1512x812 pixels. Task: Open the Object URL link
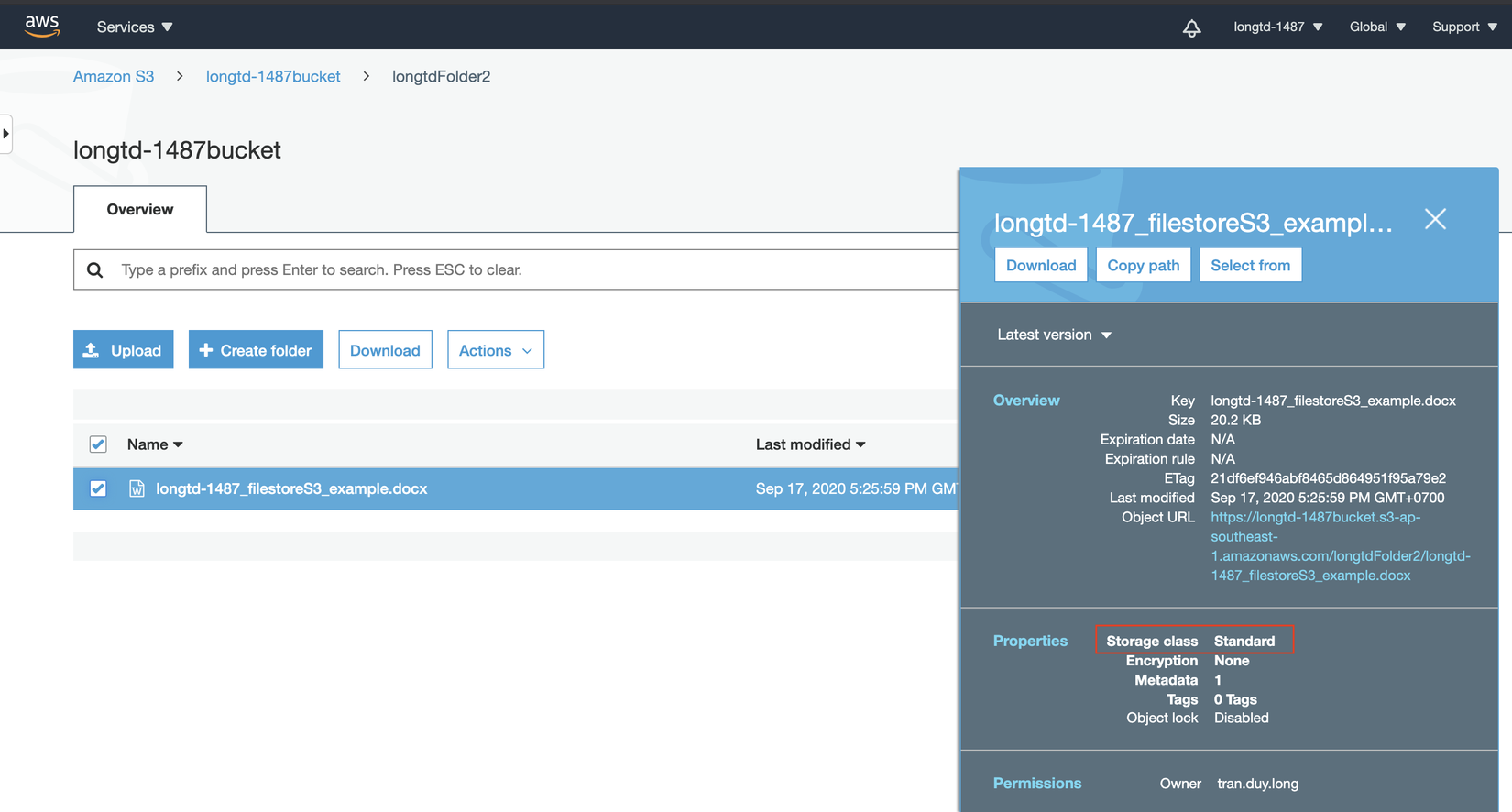(1340, 546)
